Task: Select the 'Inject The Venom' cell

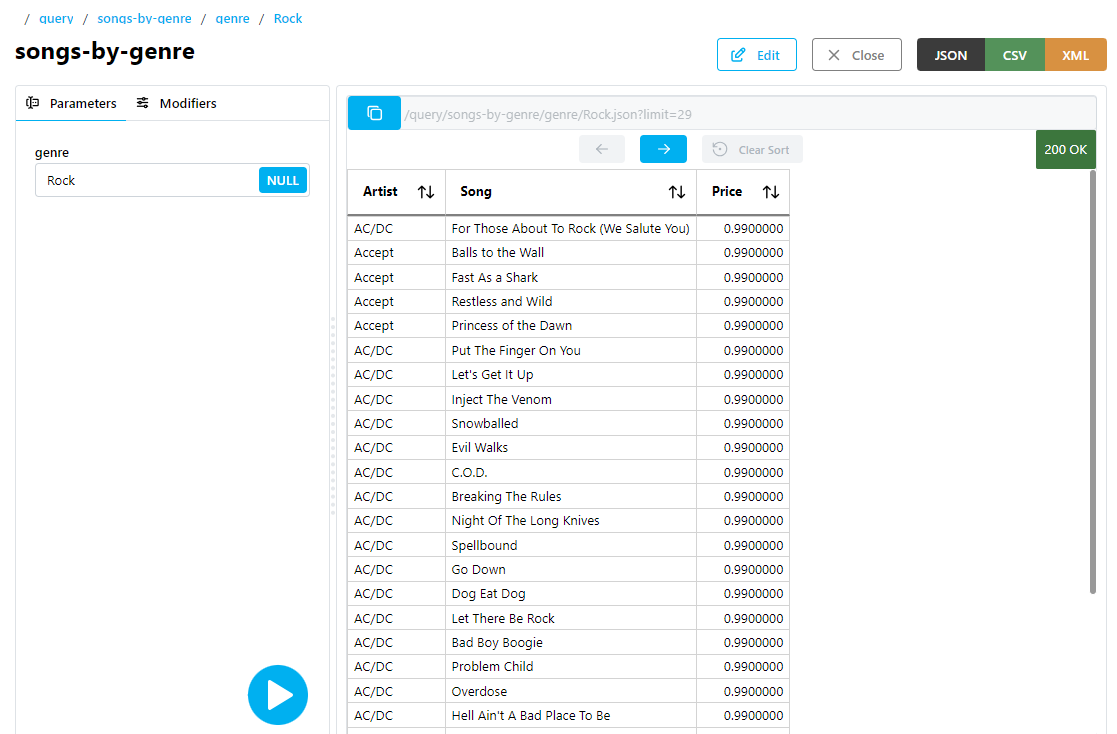Action: click(571, 399)
